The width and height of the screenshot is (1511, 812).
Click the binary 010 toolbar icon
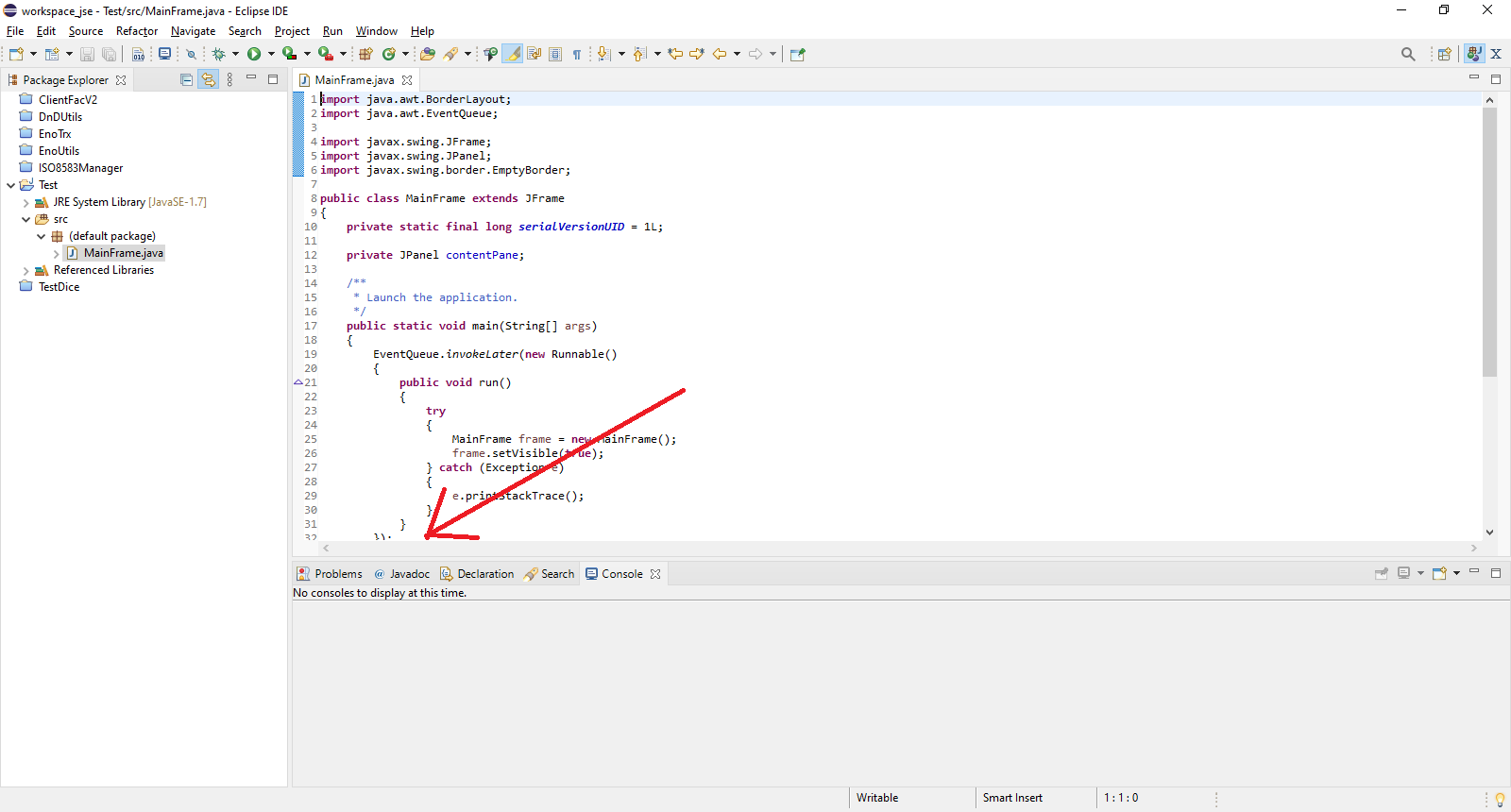tap(138, 54)
